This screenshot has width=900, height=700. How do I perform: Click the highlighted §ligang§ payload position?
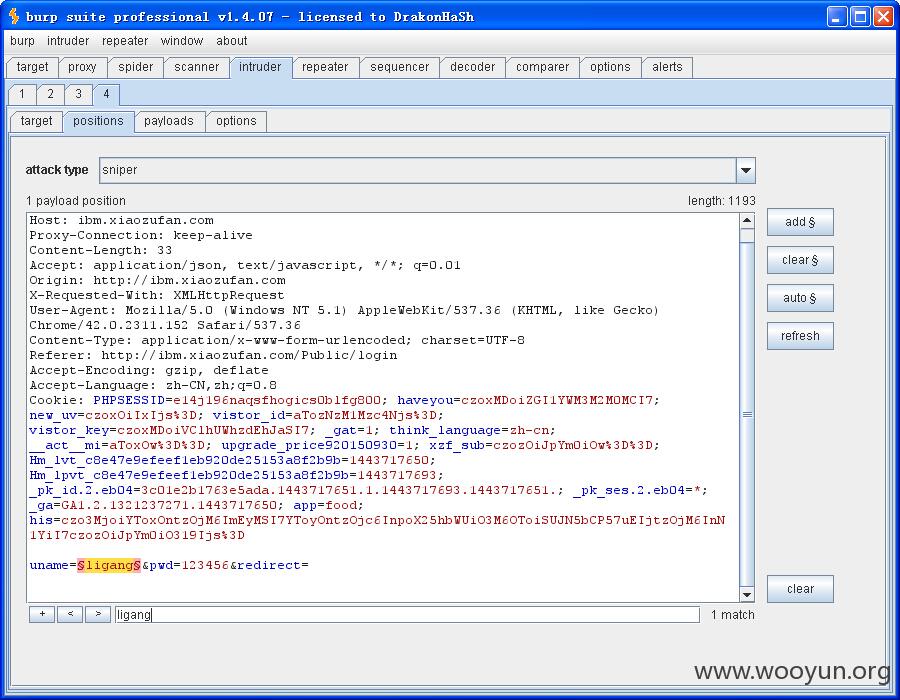click(109, 565)
